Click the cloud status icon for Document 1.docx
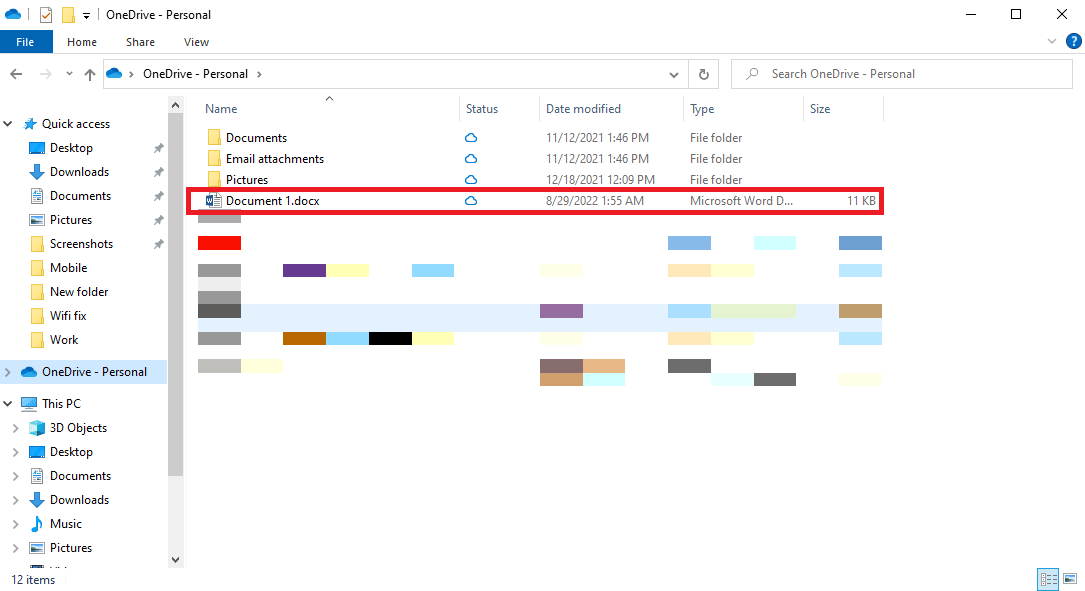 click(471, 201)
